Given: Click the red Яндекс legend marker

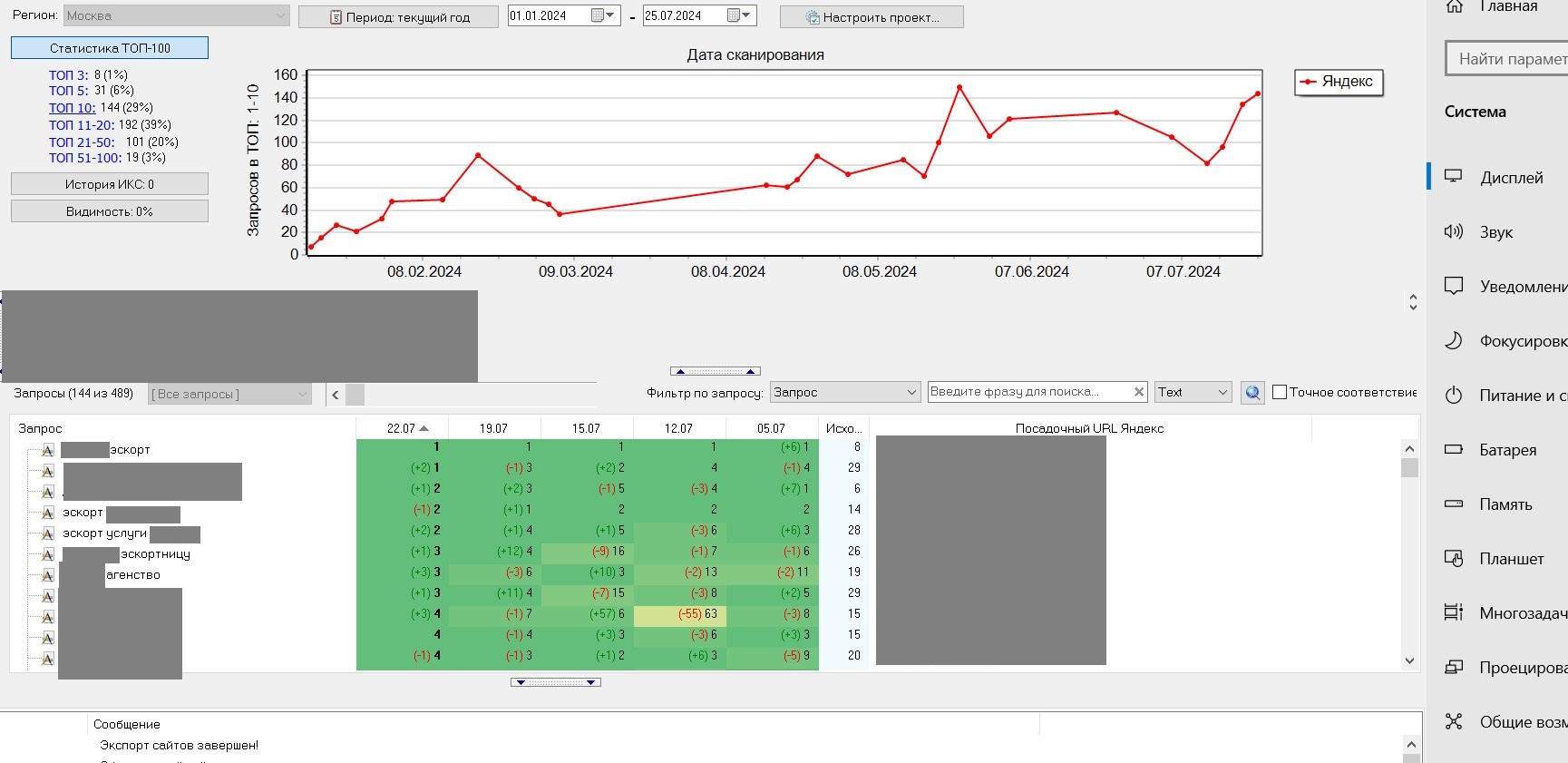Looking at the screenshot, I should click(x=1309, y=82).
